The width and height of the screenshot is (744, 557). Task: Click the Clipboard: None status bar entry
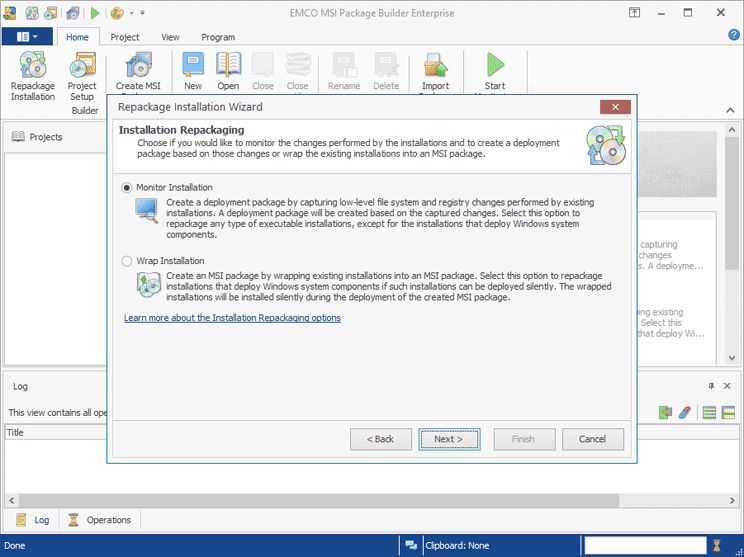click(457, 546)
